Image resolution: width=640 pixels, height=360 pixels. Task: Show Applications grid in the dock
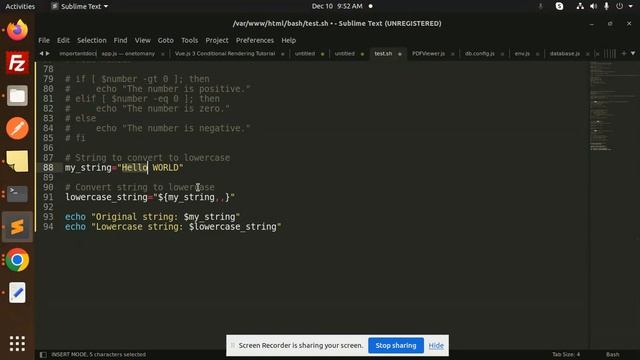[x=17, y=343]
